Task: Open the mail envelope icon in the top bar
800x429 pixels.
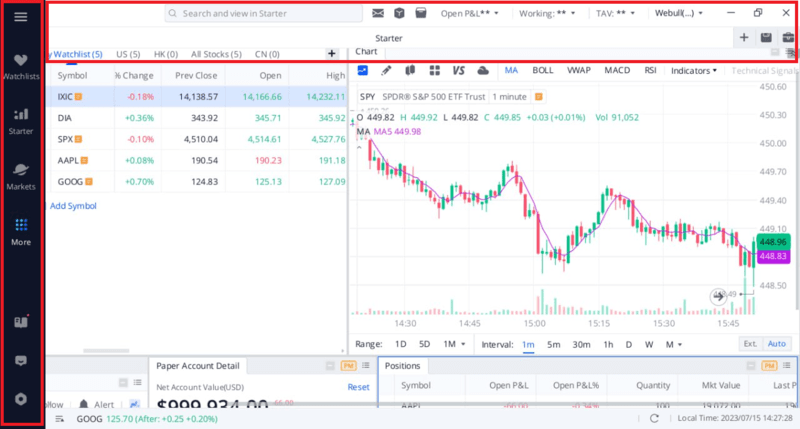Action: [x=378, y=13]
